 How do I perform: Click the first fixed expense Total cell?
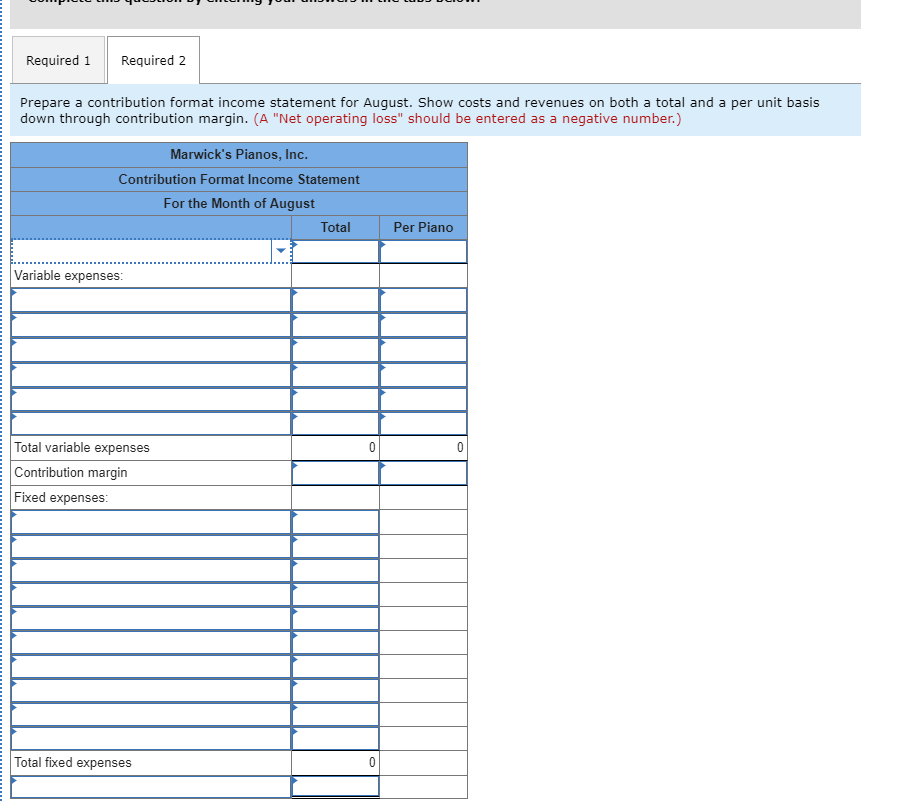[x=335, y=522]
